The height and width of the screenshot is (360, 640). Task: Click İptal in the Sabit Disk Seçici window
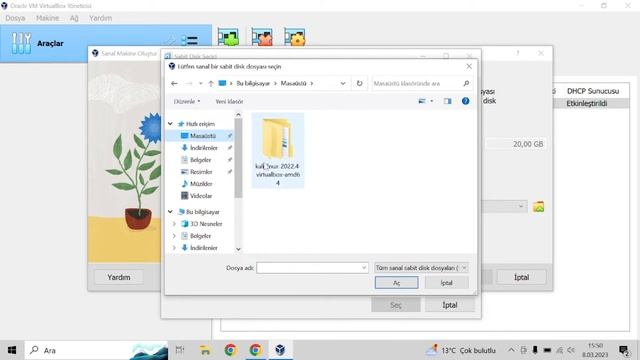(450, 305)
